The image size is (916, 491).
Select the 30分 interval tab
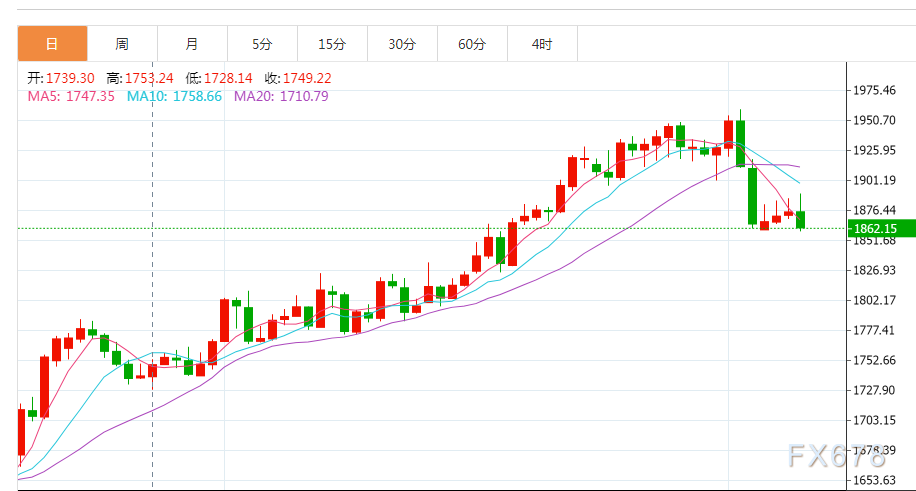(402, 44)
